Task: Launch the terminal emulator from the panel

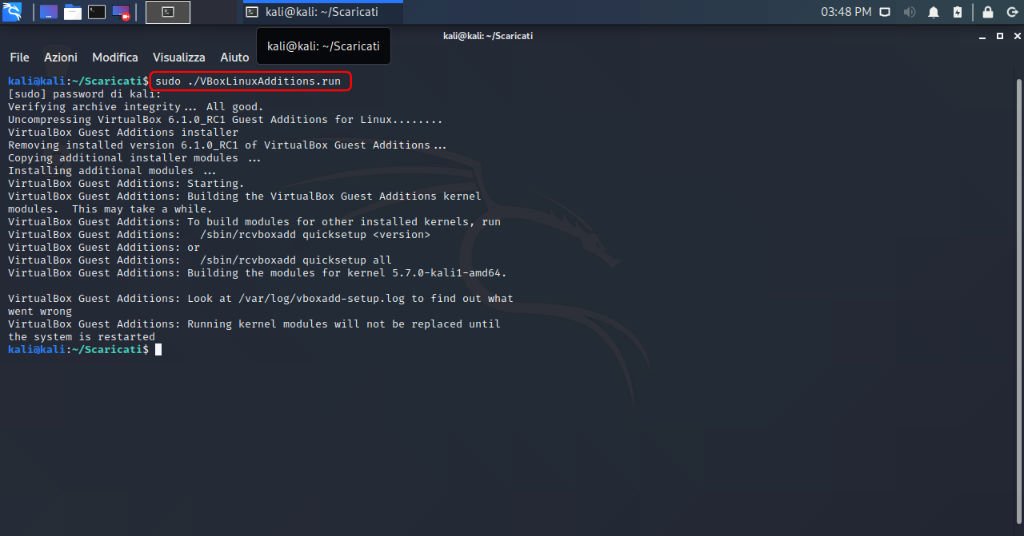Action: tap(97, 12)
